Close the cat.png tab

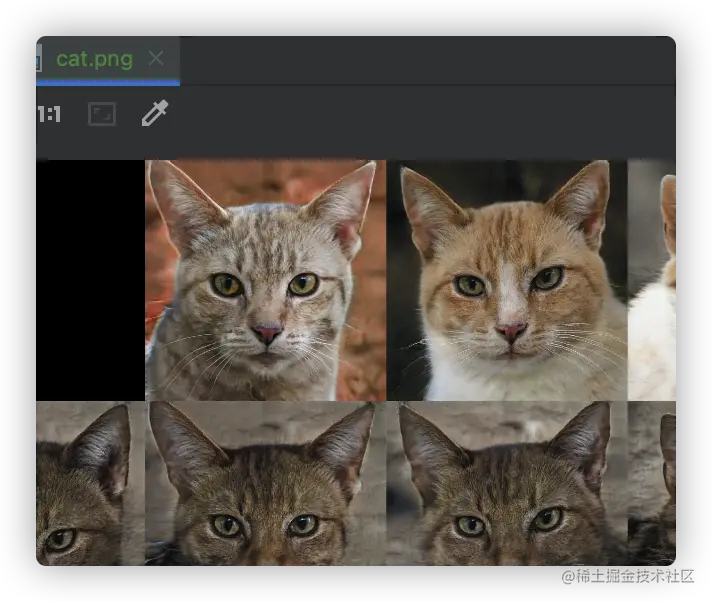156,59
